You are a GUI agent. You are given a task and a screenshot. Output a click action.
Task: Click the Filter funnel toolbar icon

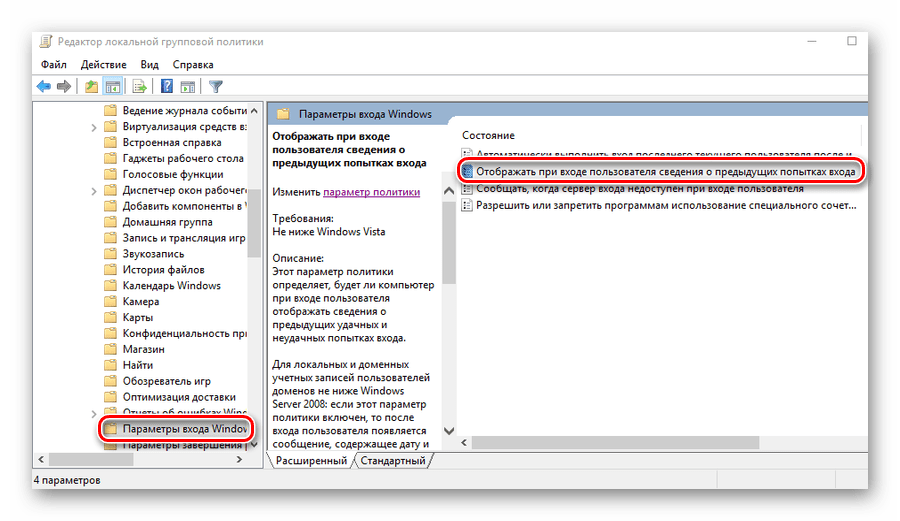coord(216,87)
